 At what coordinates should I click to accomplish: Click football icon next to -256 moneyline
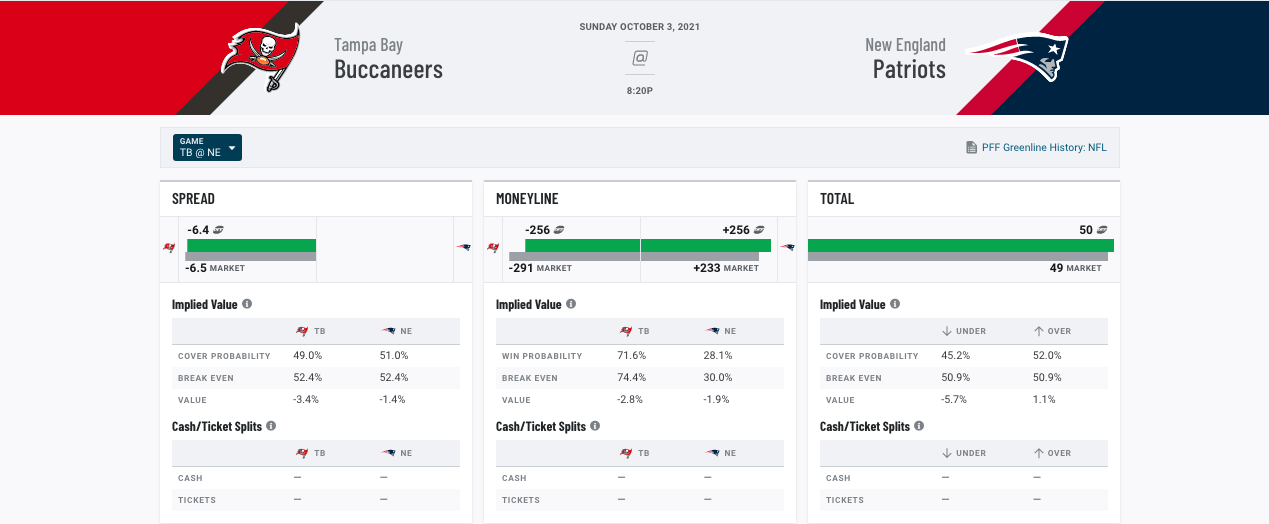[x=561, y=230]
